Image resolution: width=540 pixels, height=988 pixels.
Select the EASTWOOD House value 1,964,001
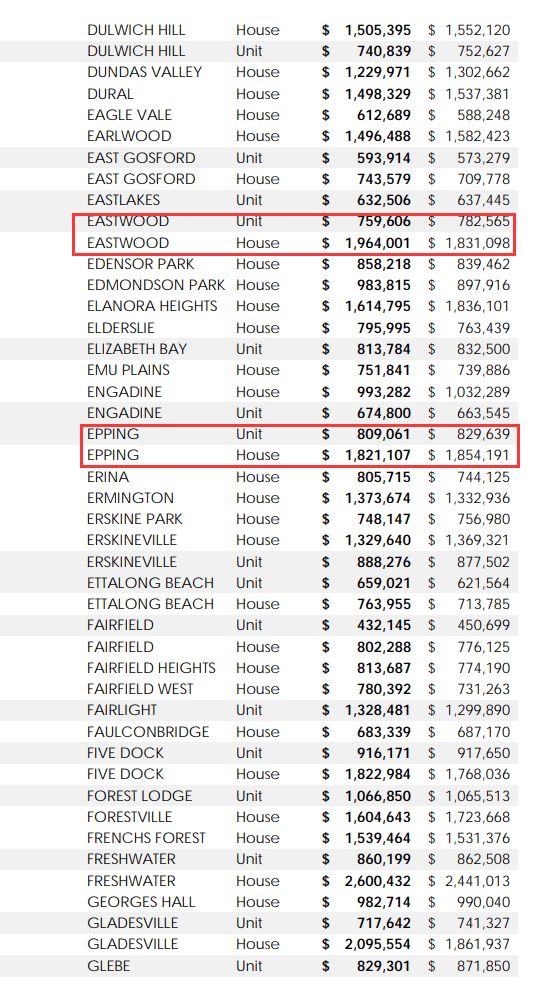378,243
